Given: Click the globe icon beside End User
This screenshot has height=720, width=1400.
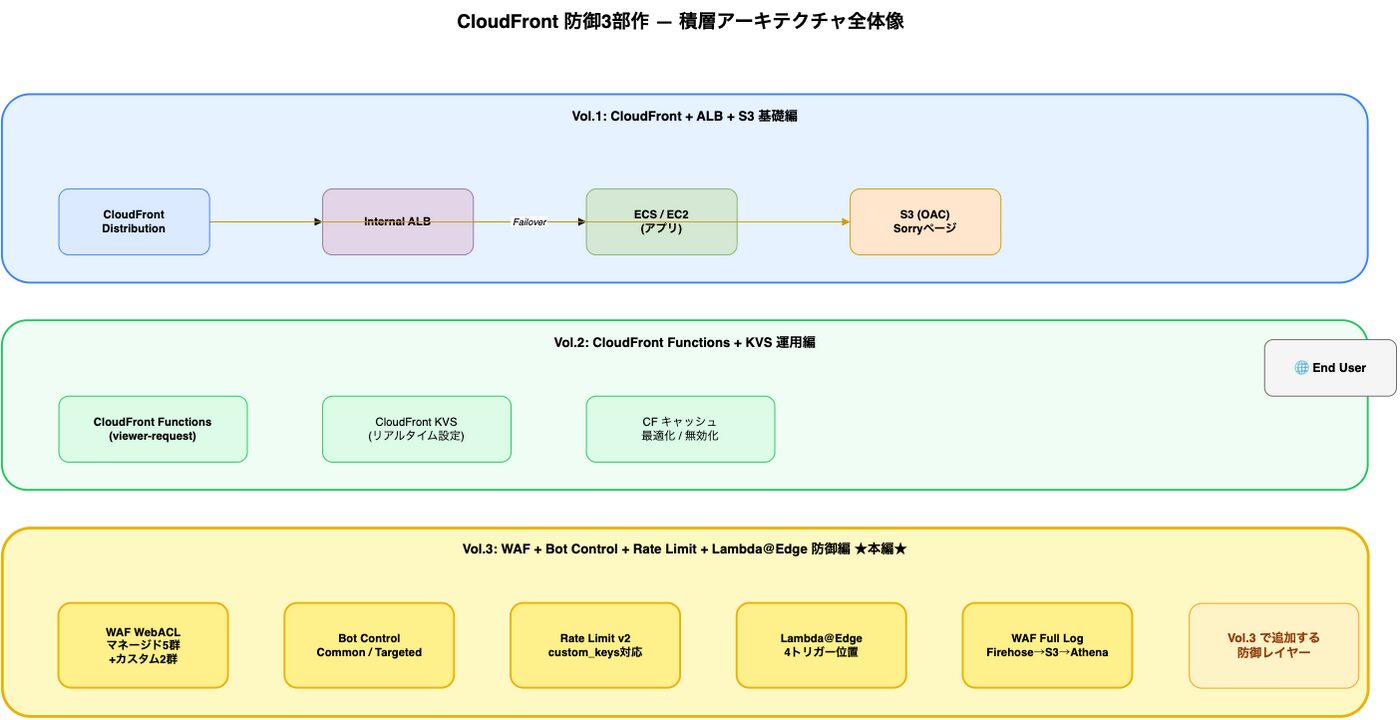Looking at the screenshot, I should point(1301,368).
